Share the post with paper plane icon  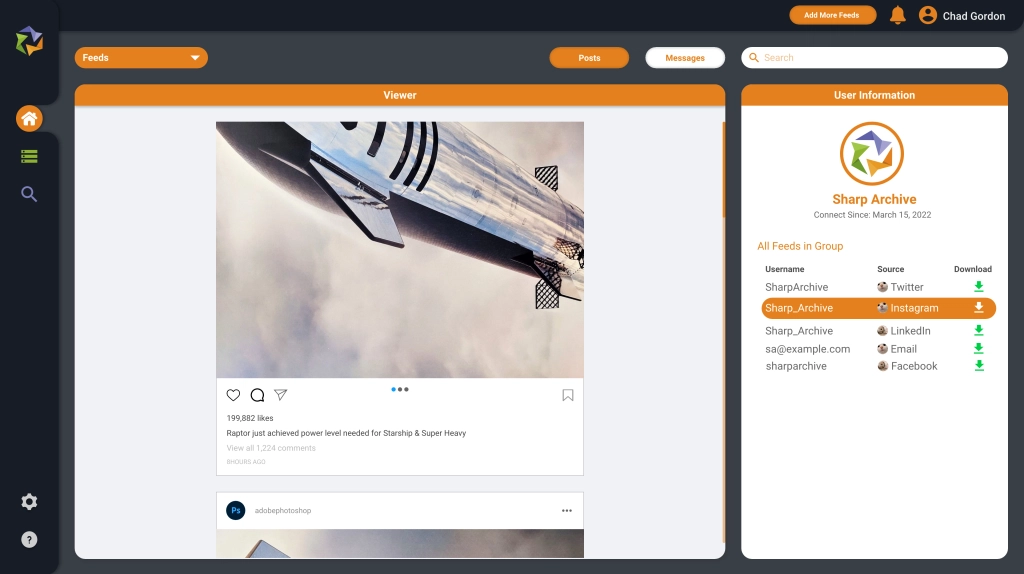pos(281,395)
